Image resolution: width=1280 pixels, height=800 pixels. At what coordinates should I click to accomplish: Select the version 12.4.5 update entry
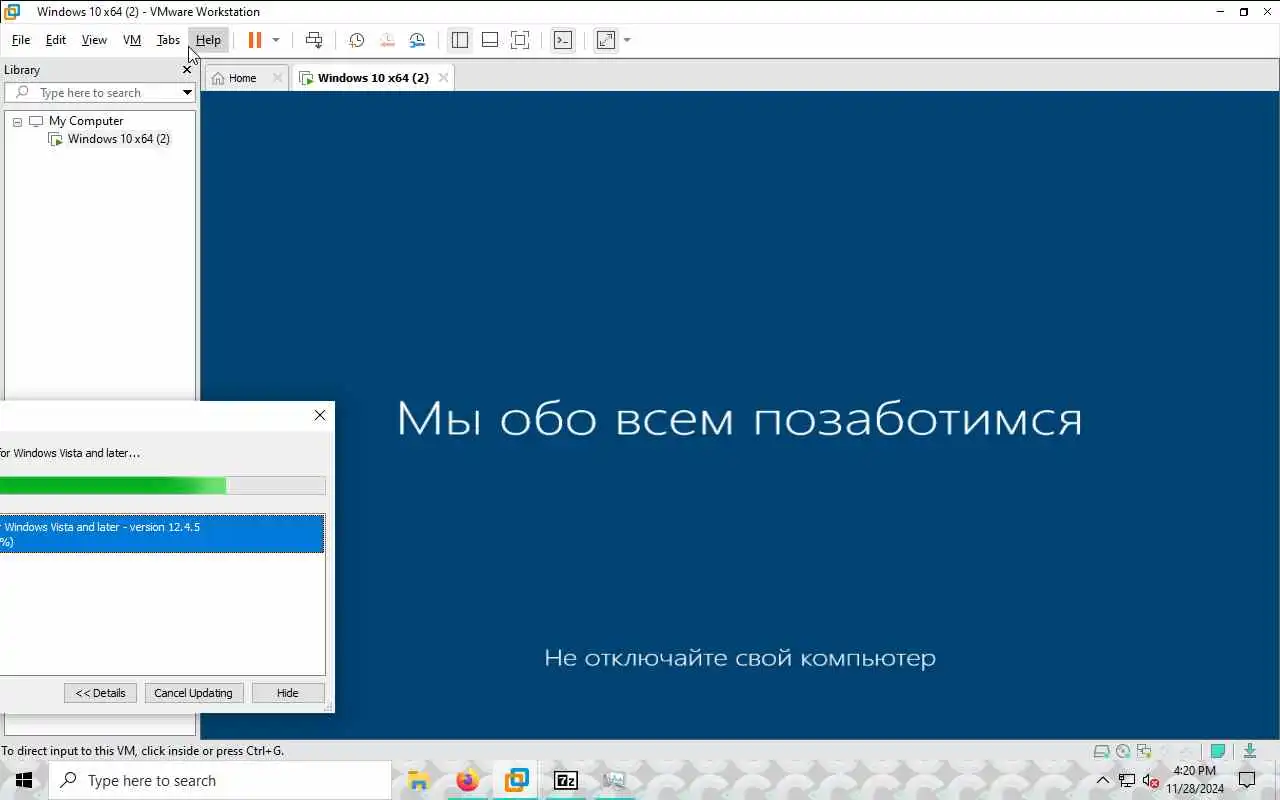(162, 534)
